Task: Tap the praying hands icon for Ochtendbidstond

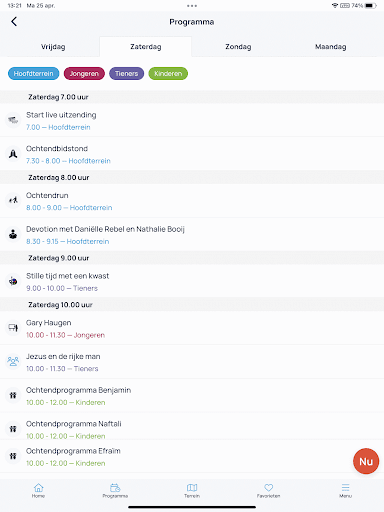Action: (x=13, y=154)
